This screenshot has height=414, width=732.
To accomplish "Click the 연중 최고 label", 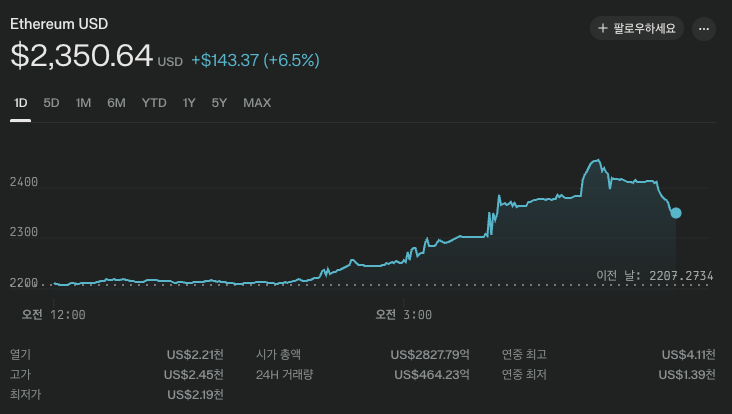I will point(524,355).
